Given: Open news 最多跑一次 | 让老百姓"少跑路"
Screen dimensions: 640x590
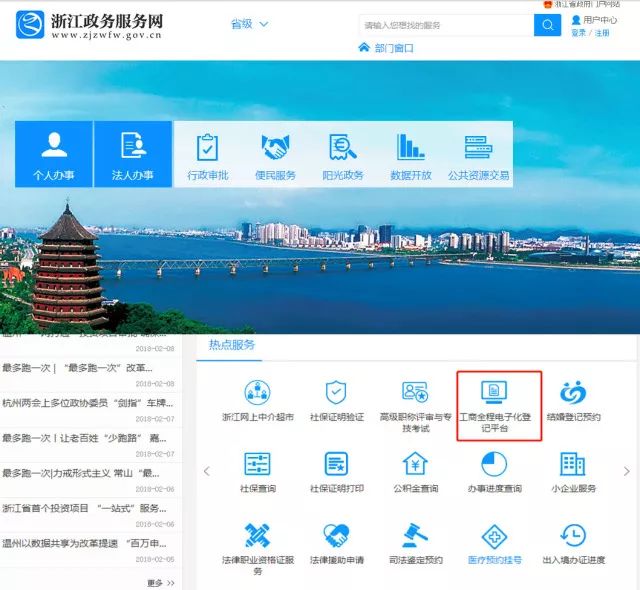Looking at the screenshot, I should (84, 438).
